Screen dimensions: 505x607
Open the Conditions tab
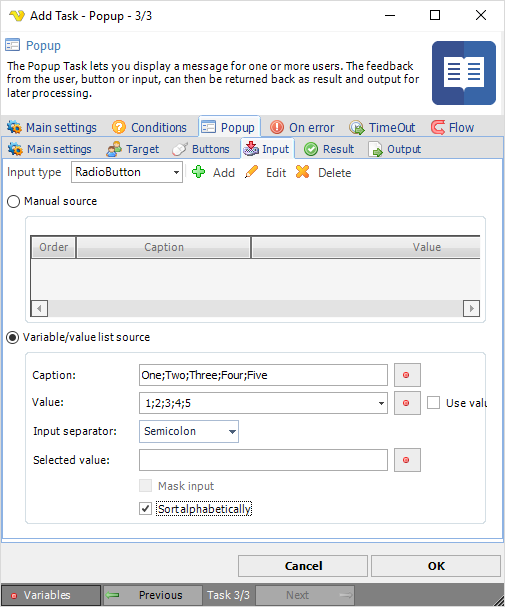point(149,127)
